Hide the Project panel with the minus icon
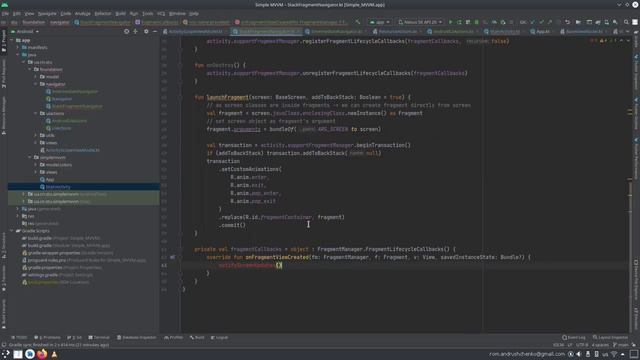Image resolution: width=640 pixels, height=360 pixels. tap(155, 31)
